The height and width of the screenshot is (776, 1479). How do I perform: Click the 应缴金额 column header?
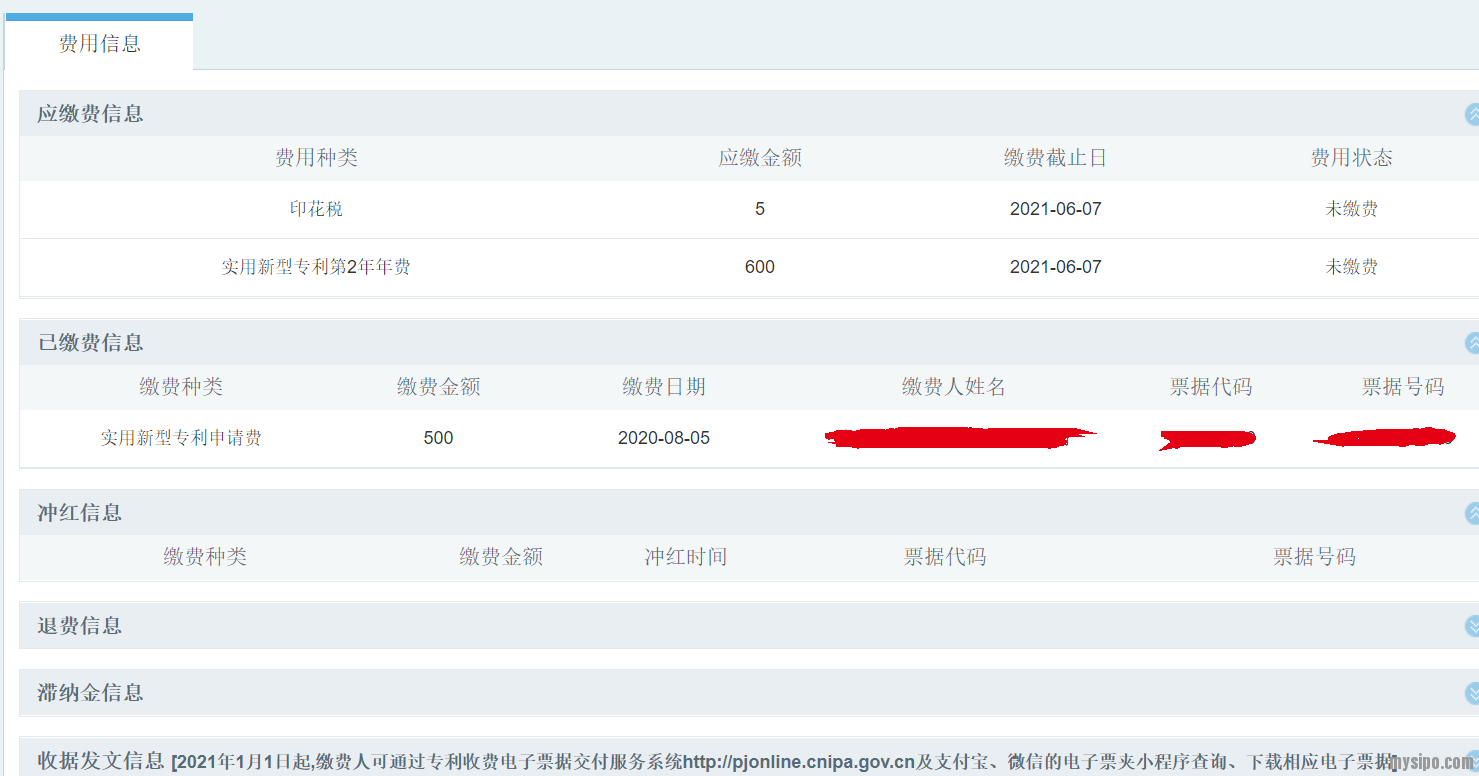pyautogui.click(x=760, y=158)
